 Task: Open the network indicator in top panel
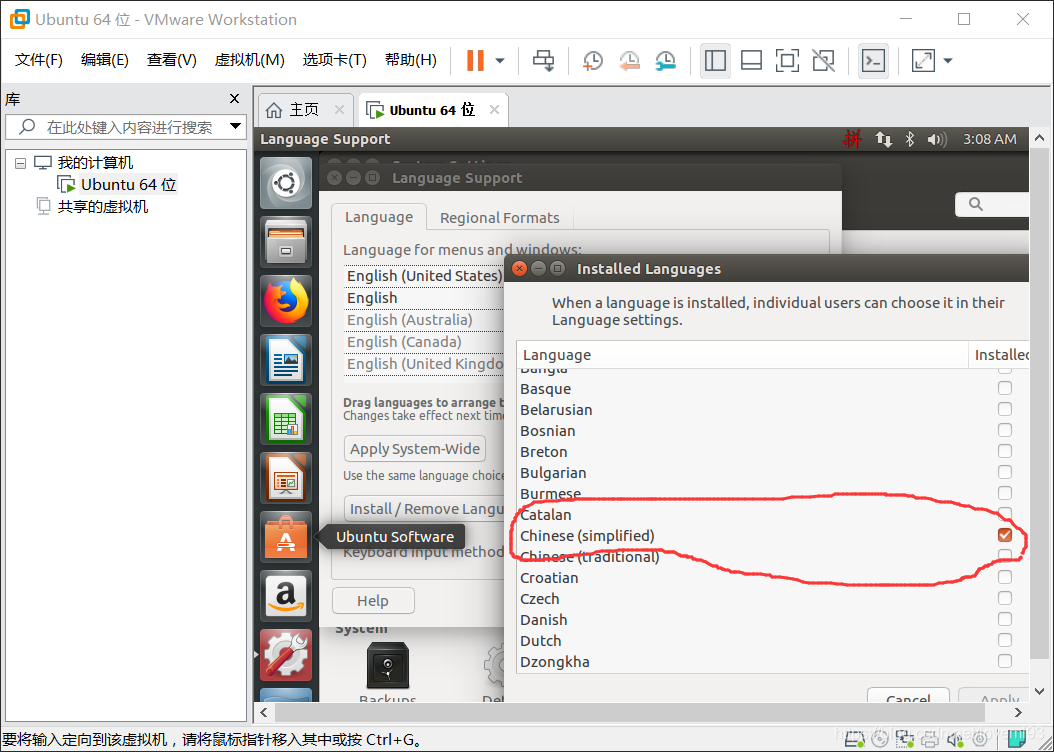pyautogui.click(x=883, y=139)
